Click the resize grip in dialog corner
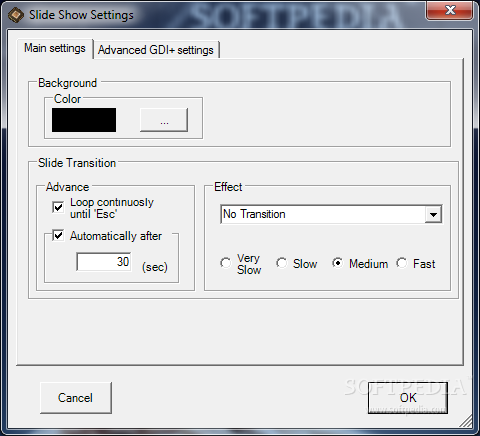This screenshot has width=480, height=436. pyautogui.click(x=466, y=421)
